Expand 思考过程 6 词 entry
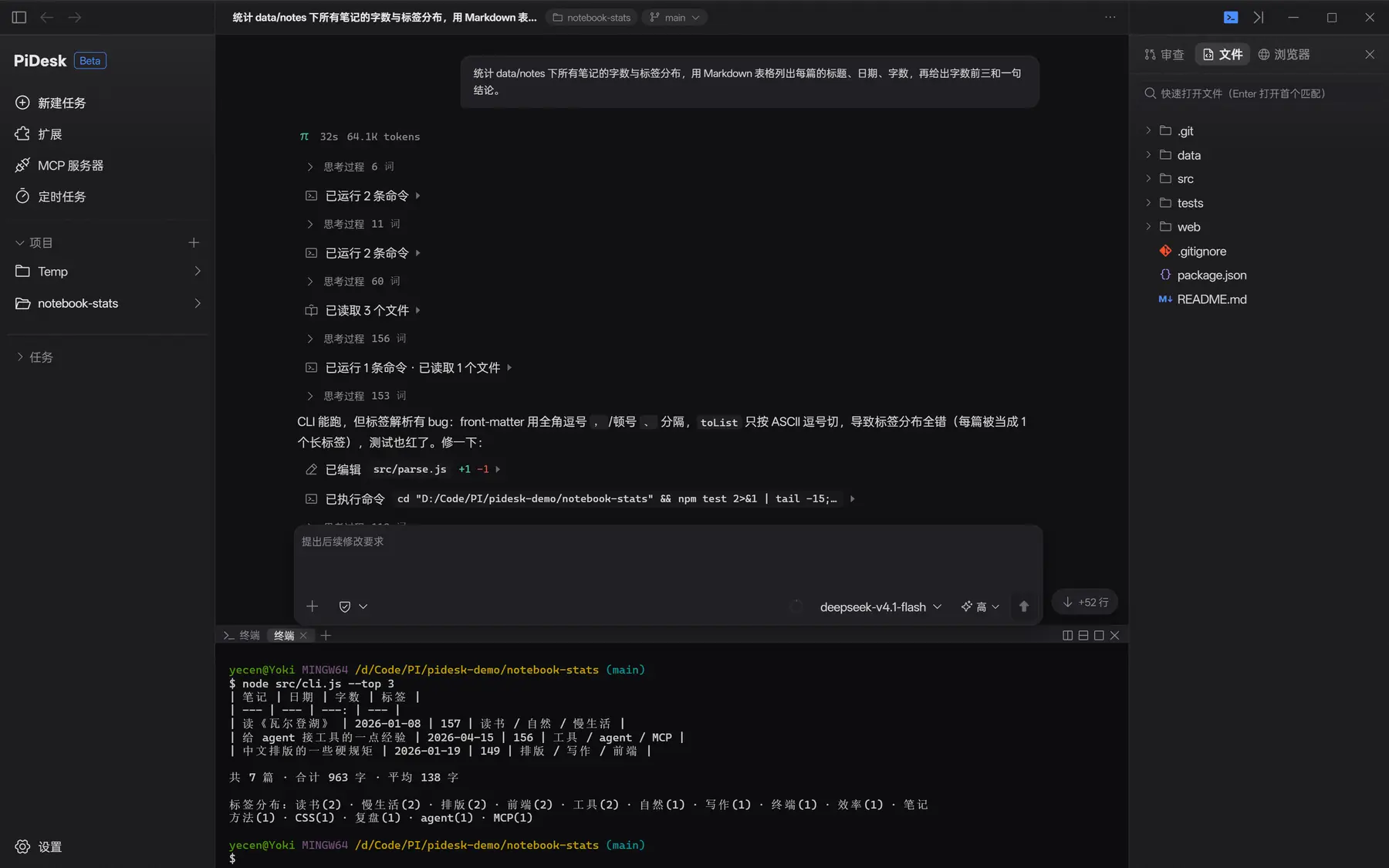 (350, 167)
